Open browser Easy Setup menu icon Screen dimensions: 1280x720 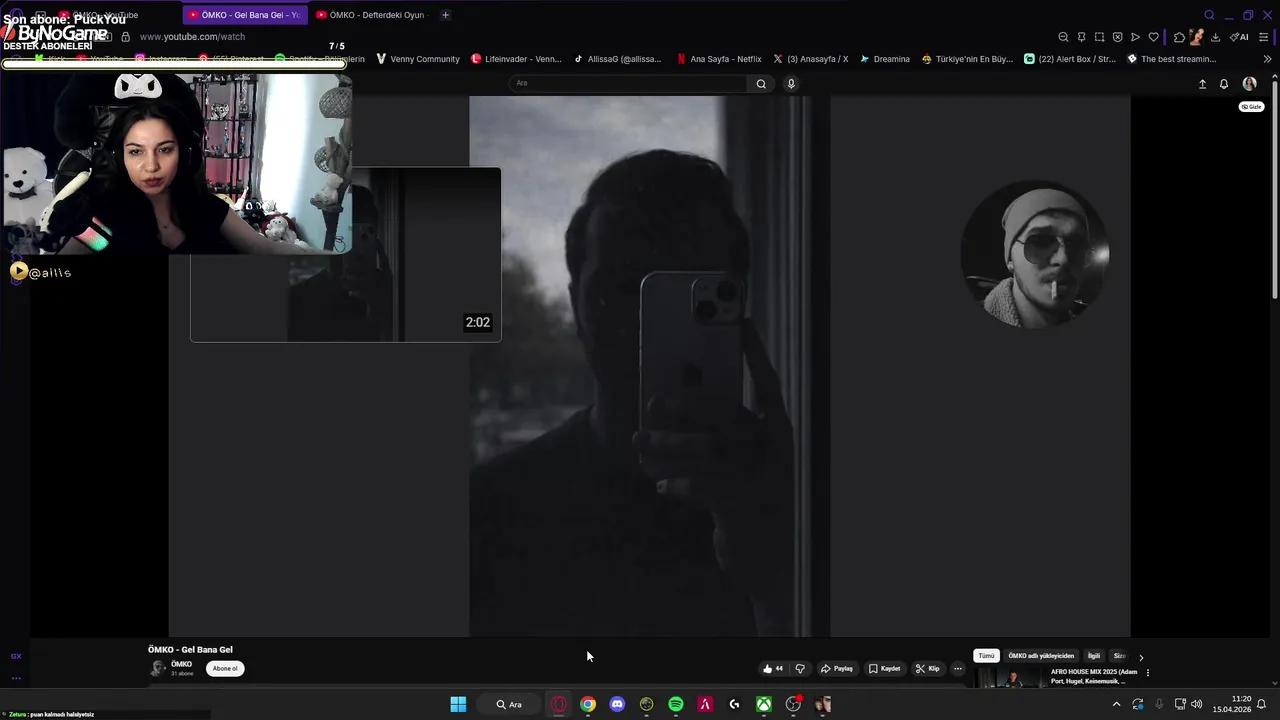(1264, 37)
